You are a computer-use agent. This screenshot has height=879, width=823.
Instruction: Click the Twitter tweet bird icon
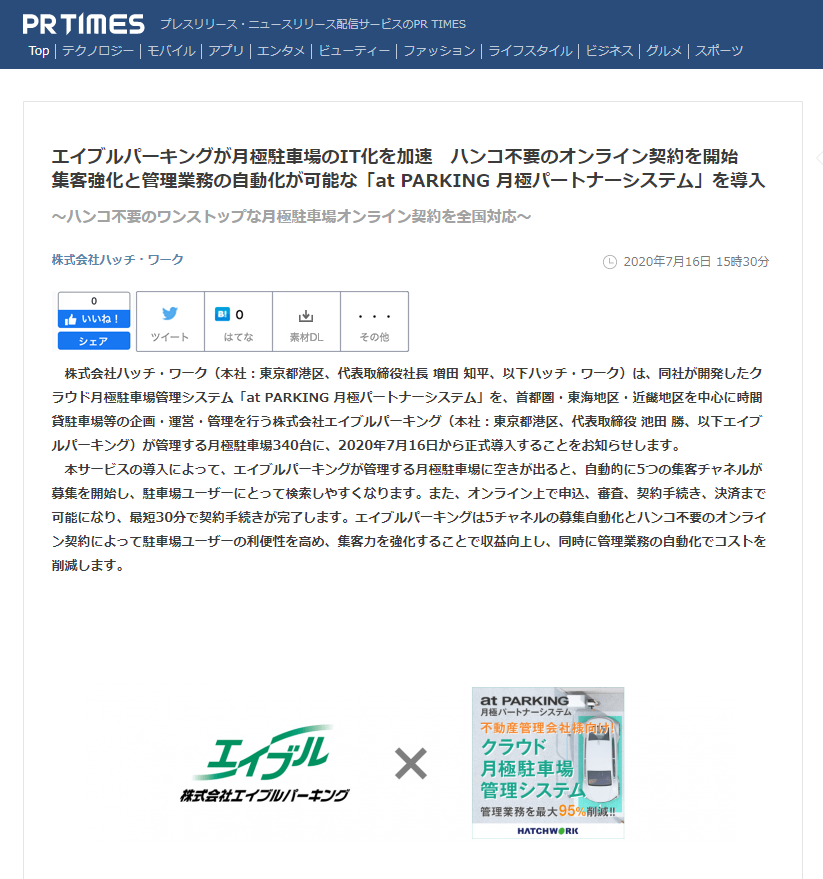pyautogui.click(x=170, y=313)
